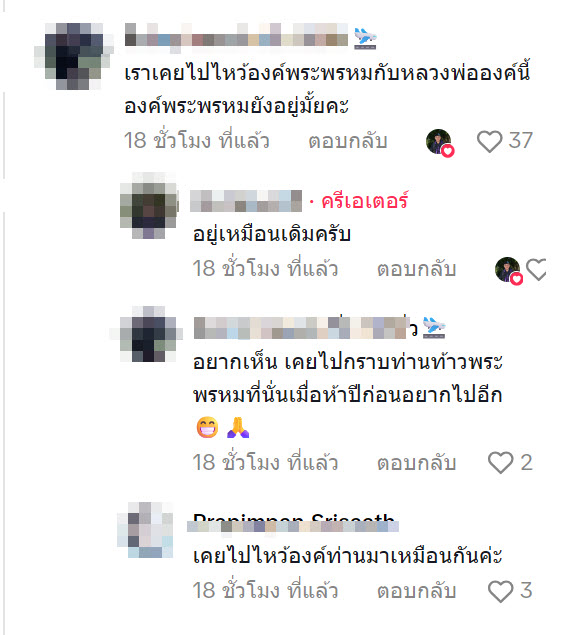Open the avatar of the 'อยากเห็น' commenter
582x635 pixels.
coord(147,334)
